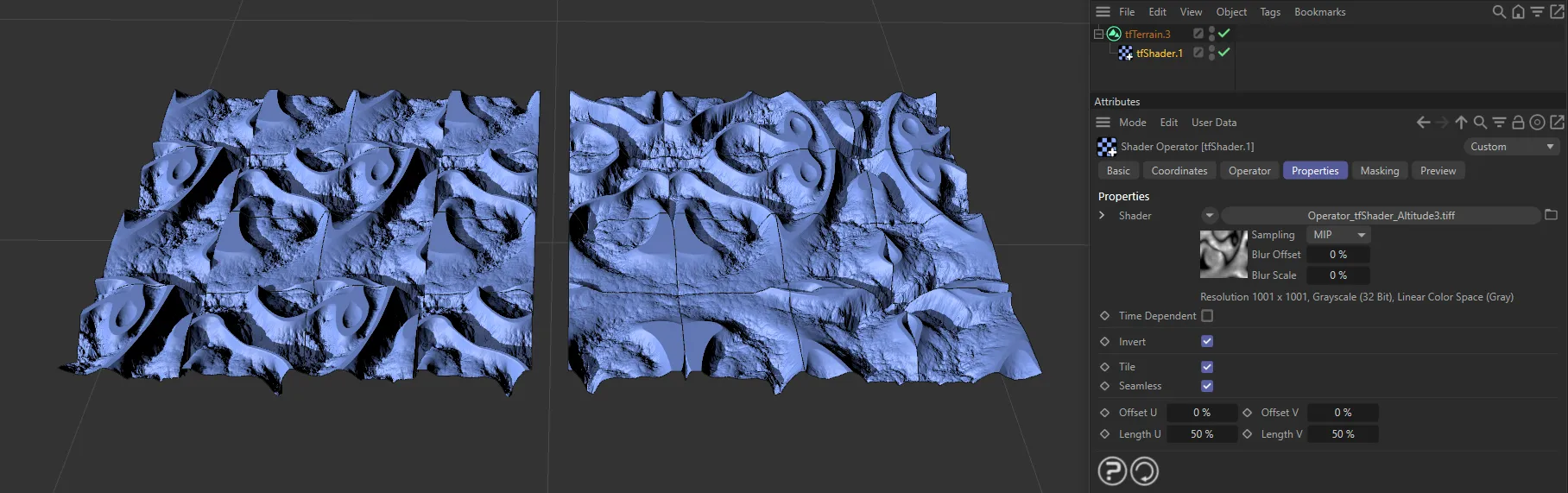The height and width of the screenshot is (493, 1568).
Task: Open the Edit menu in Attributes
Action: (1168, 123)
